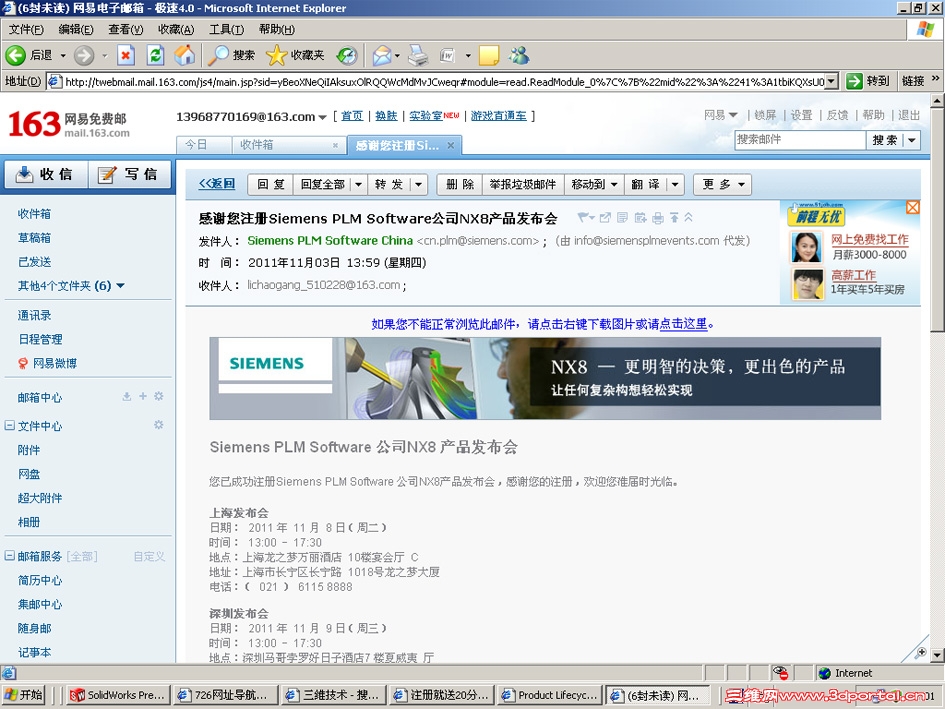Open the 工具(T) menu
Viewport: 945px width, 709px height.
point(226,29)
